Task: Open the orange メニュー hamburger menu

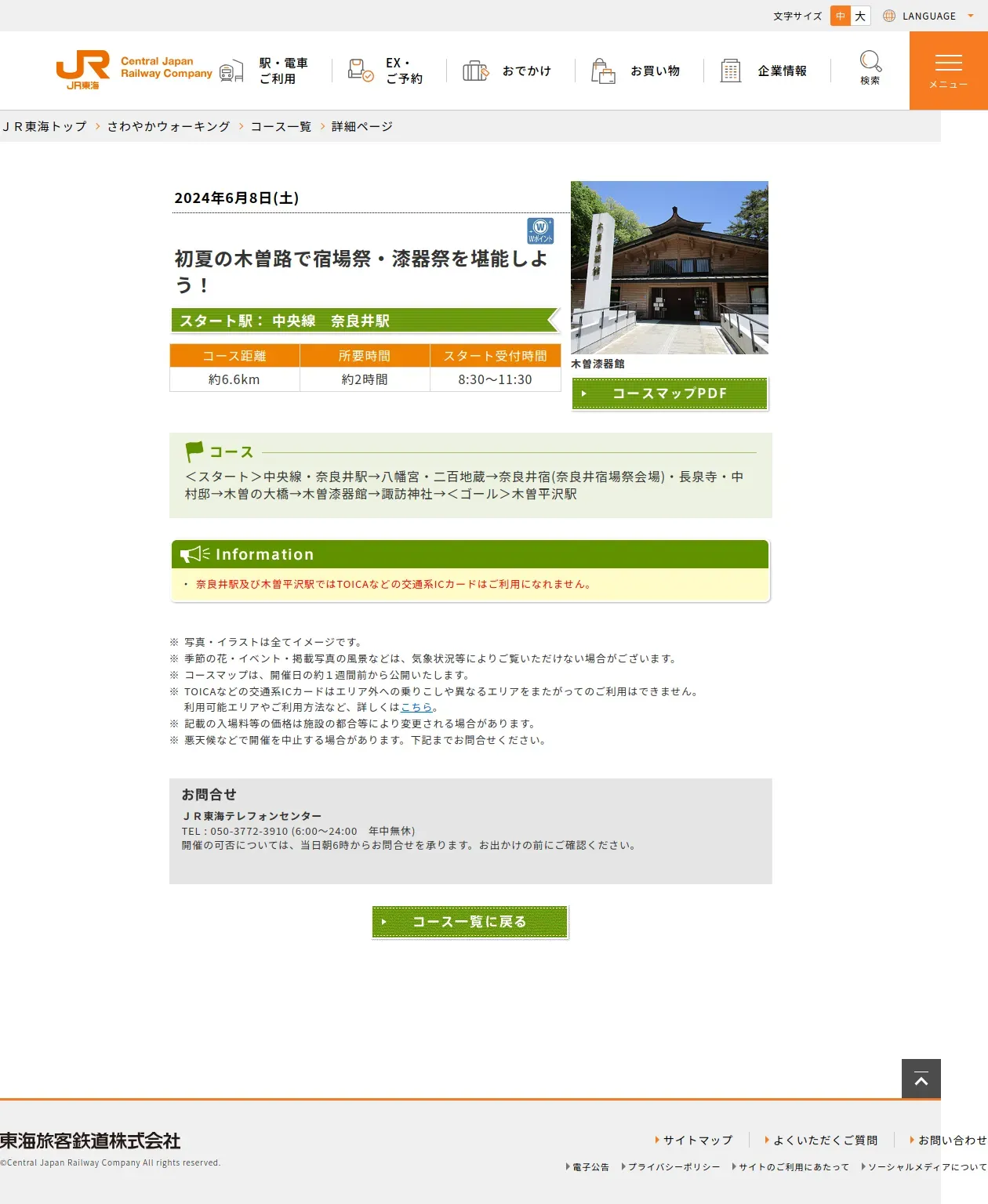Action: coord(949,71)
